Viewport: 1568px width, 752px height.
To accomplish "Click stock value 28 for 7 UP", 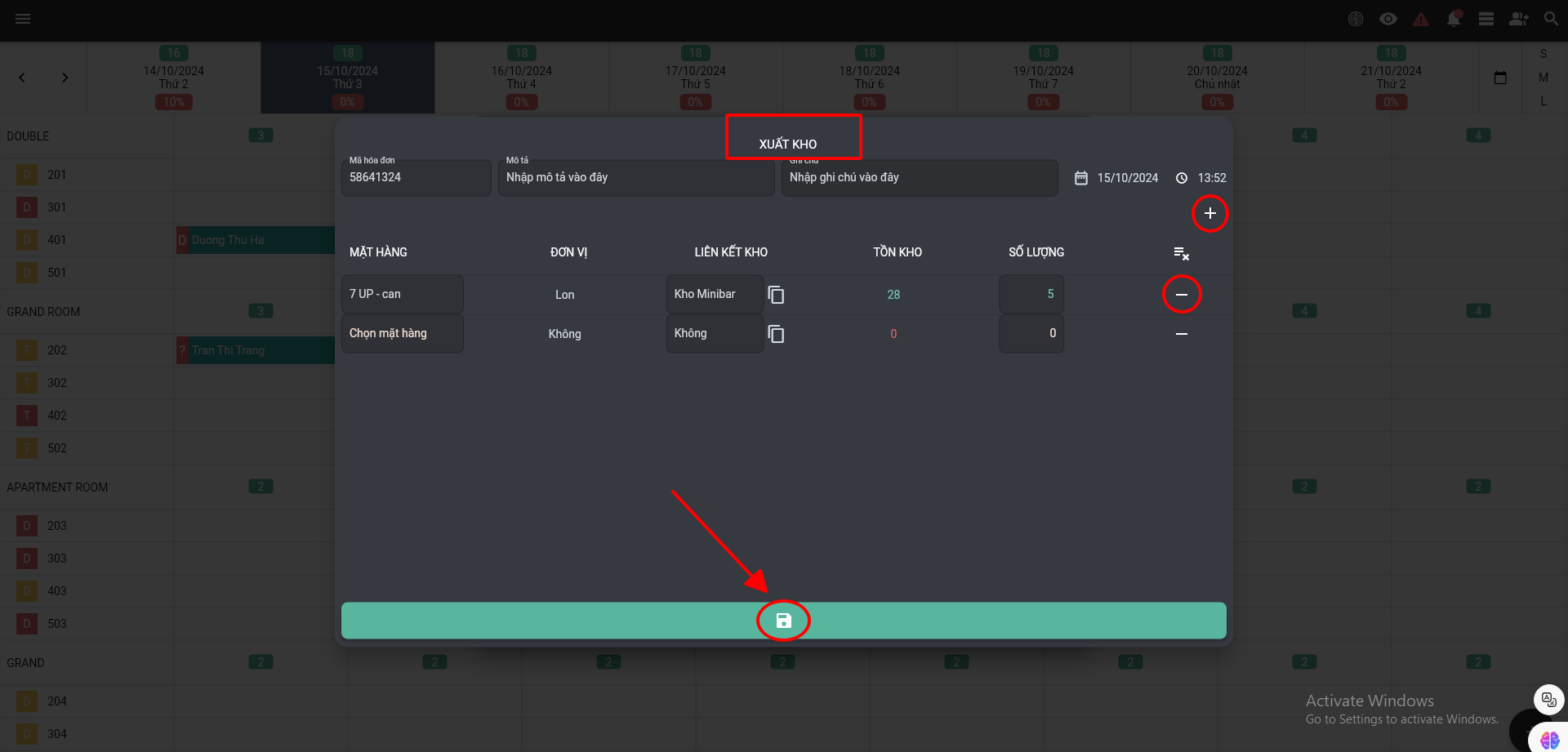I will click(893, 295).
